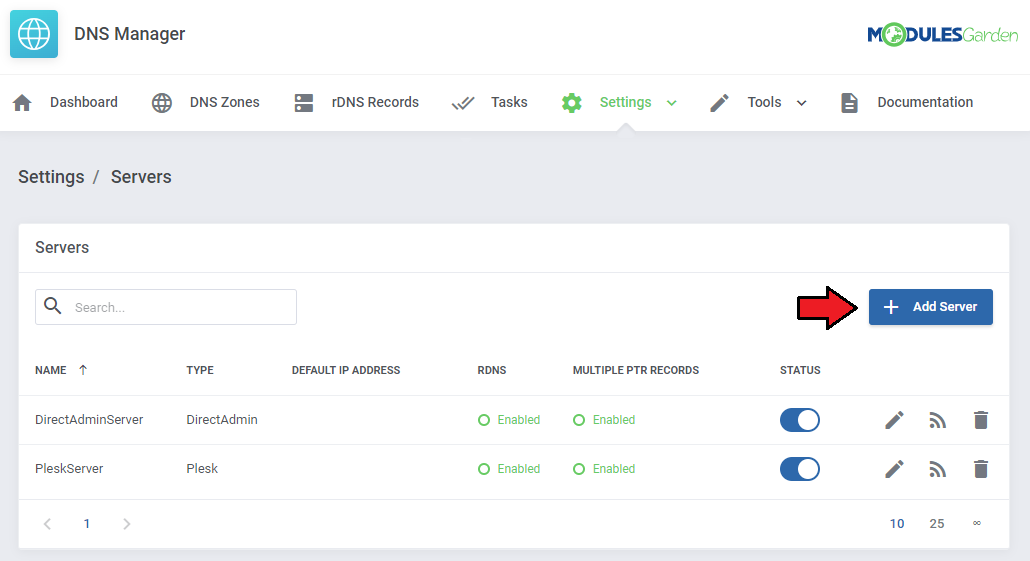Viewport: 1030px width, 561px height.
Task: Show 25 entries per page
Action: pyautogui.click(x=937, y=524)
